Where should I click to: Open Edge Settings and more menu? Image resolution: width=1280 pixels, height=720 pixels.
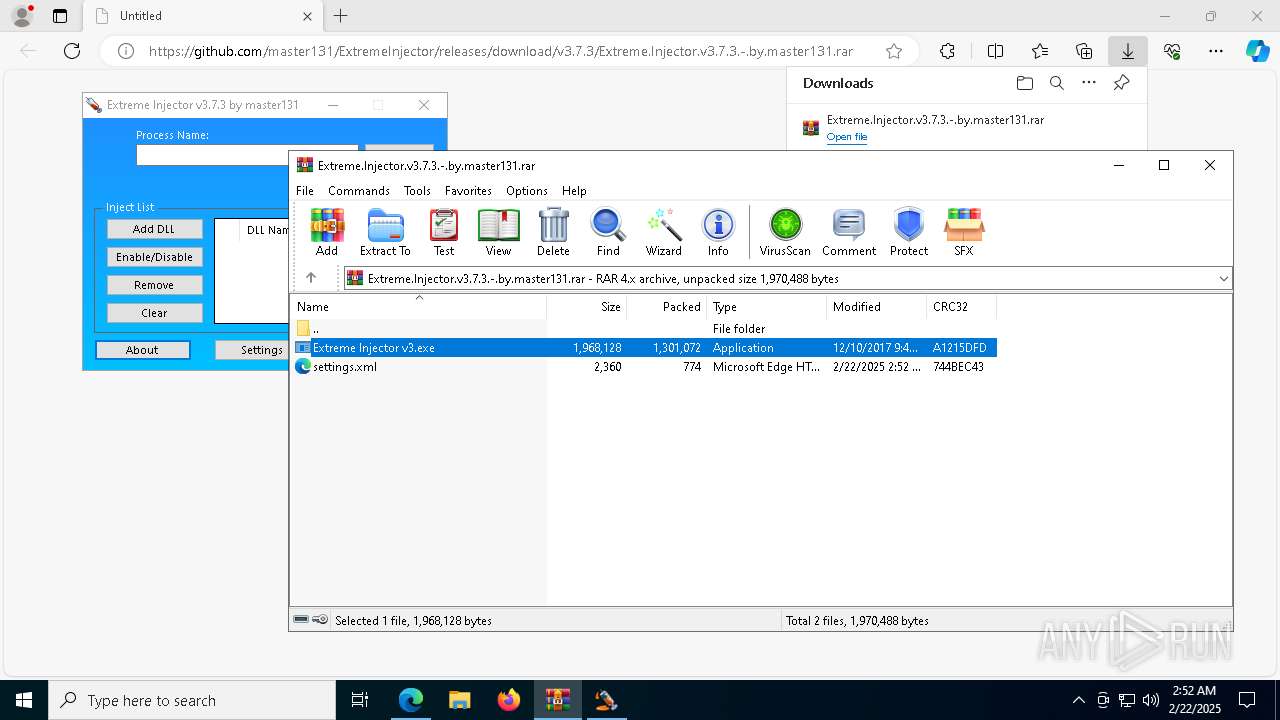point(1216,51)
